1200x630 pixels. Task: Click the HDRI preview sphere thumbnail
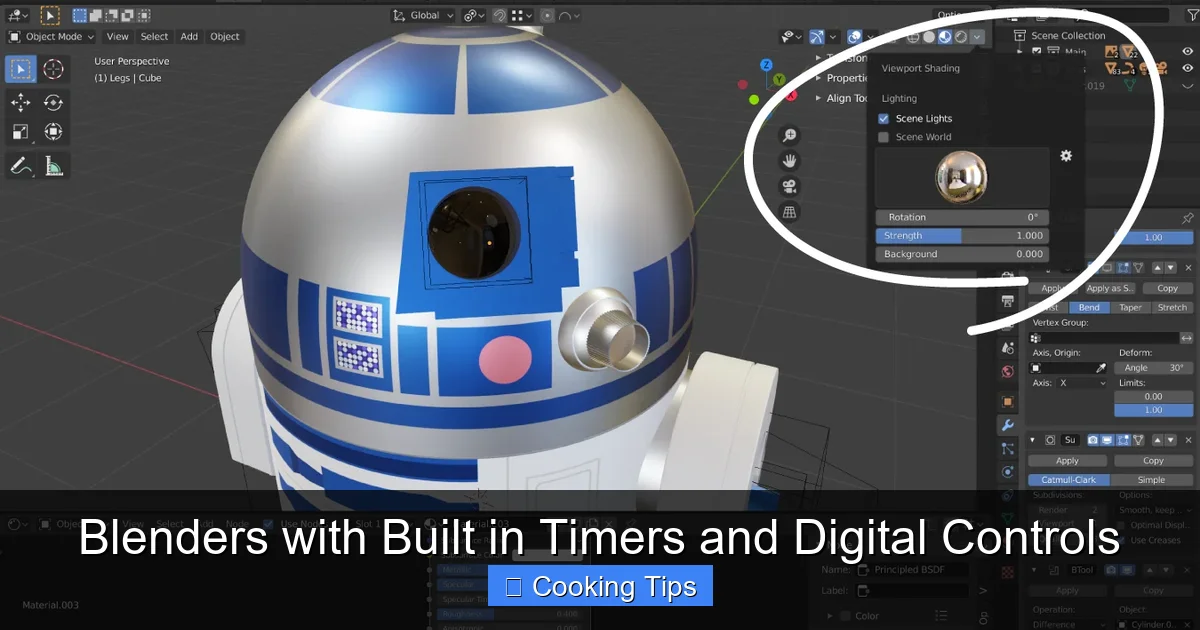pos(961,176)
